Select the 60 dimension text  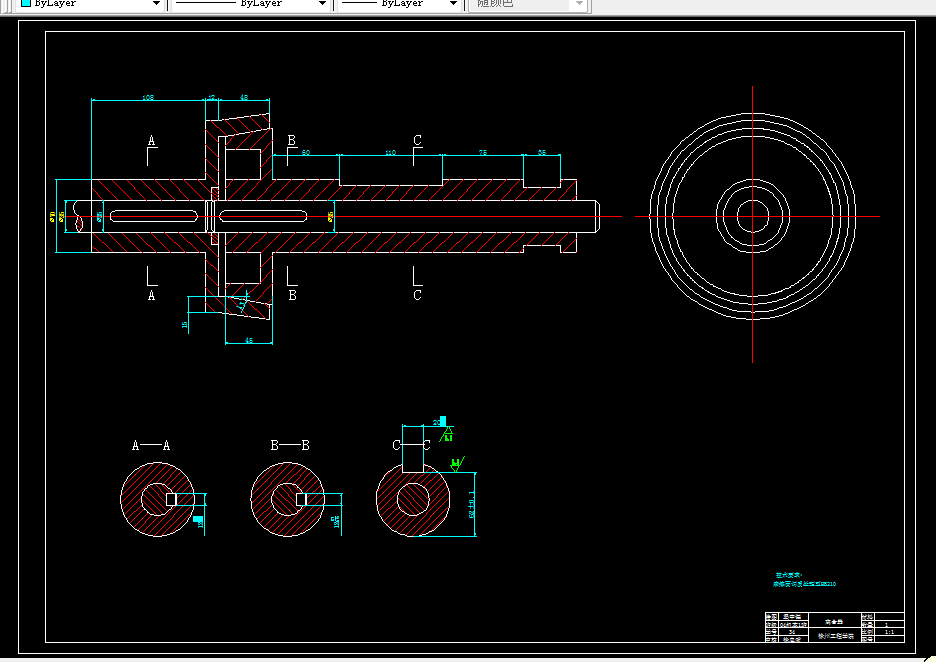point(306,152)
